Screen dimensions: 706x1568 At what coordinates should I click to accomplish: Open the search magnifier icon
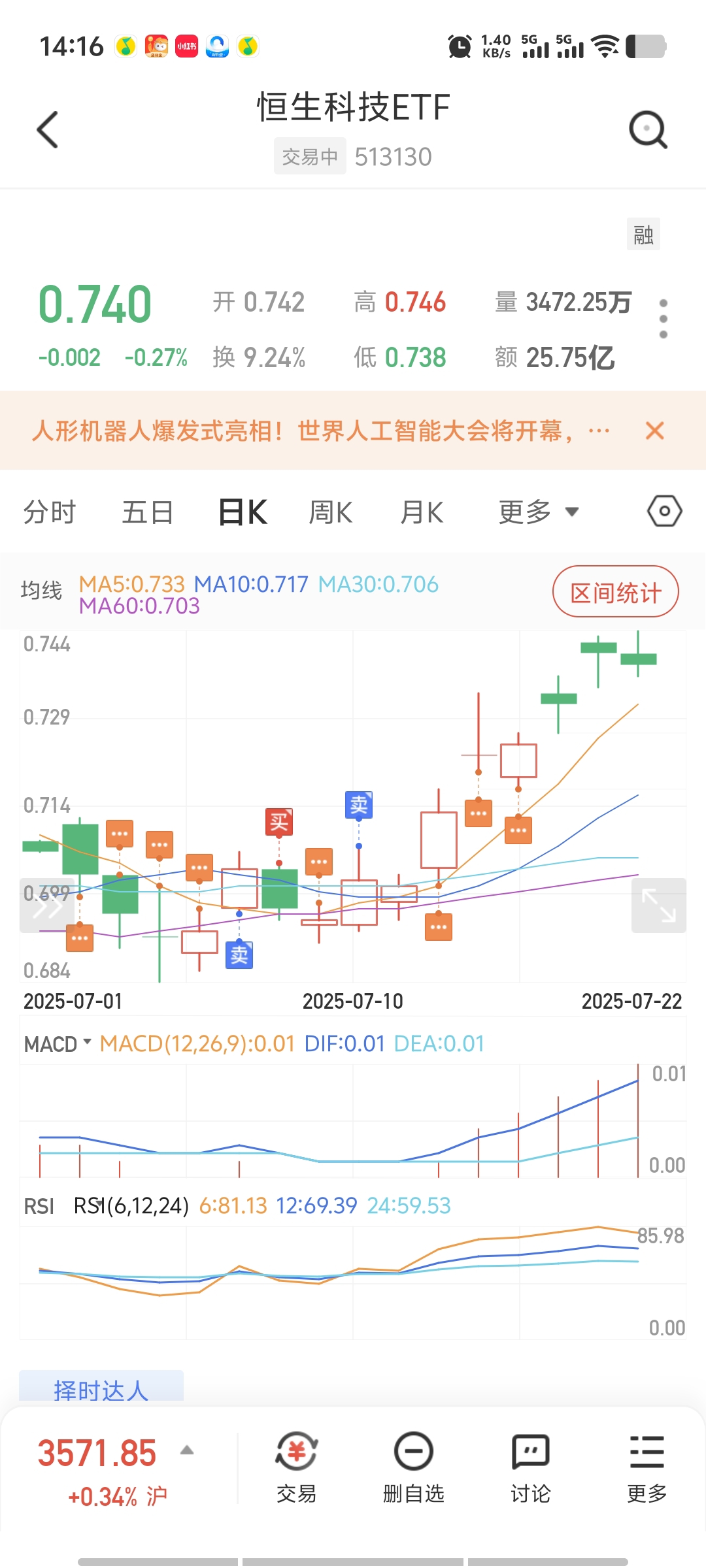[648, 129]
